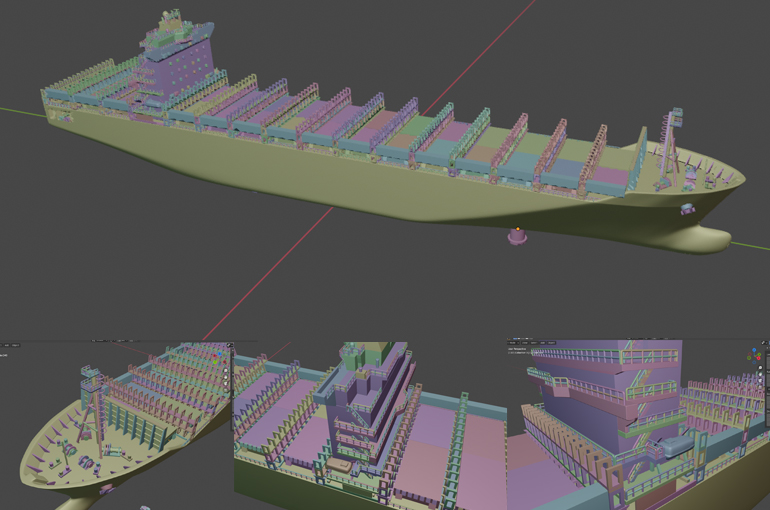
Task: Toggle camera view icon in right viewport
Action: [760, 381]
